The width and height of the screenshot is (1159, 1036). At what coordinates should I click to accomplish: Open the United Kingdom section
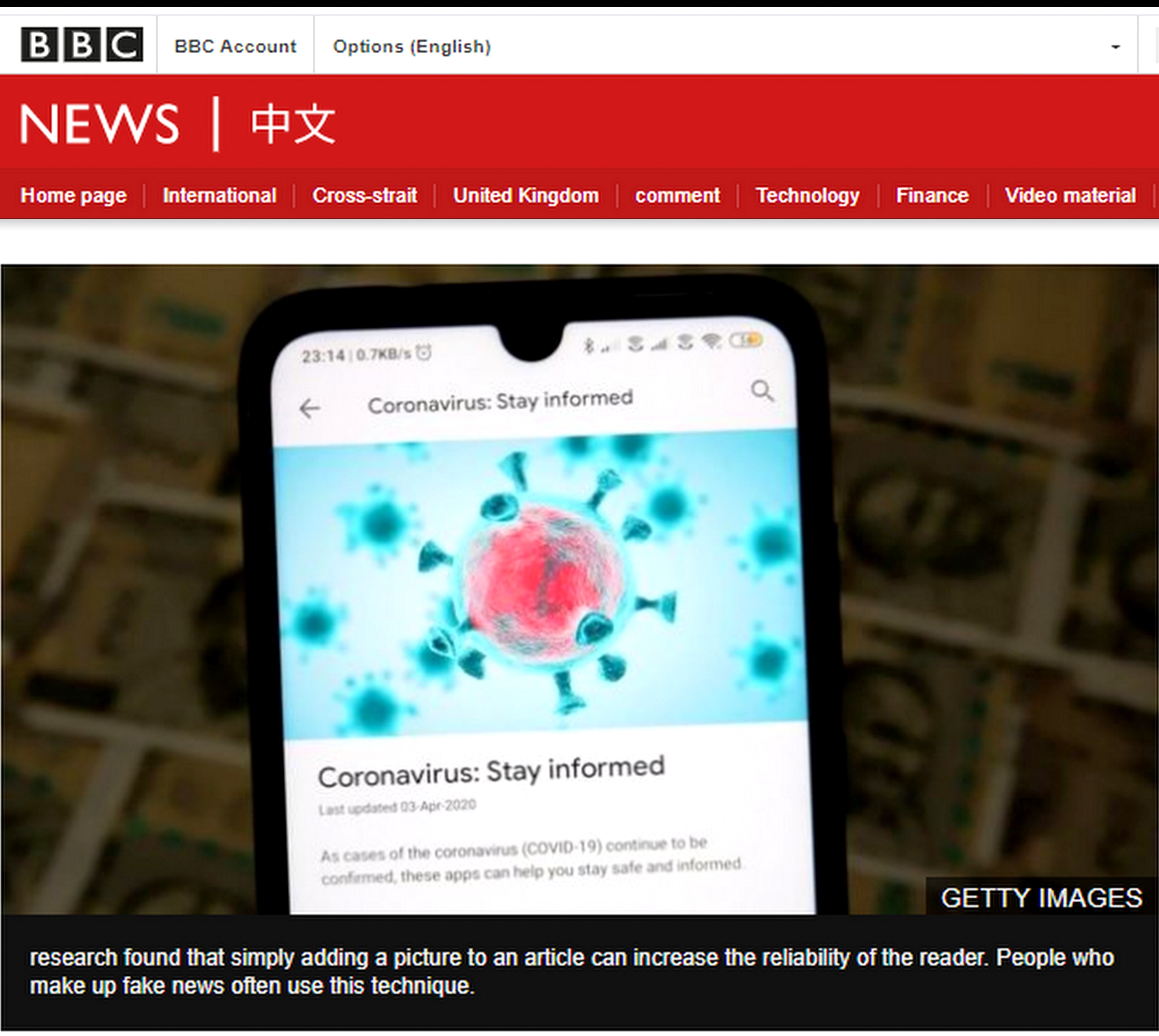tap(526, 195)
